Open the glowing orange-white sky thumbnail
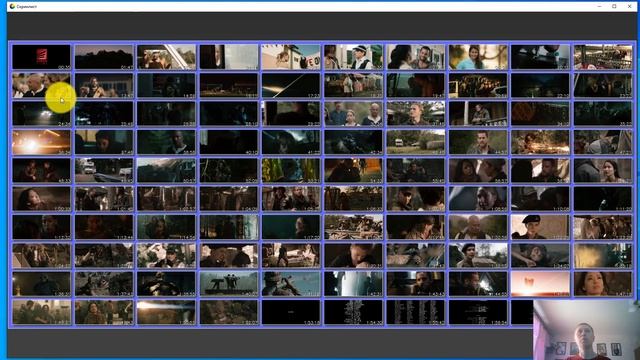Image resolution: width=640 pixels, height=360 pixels. [540, 284]
